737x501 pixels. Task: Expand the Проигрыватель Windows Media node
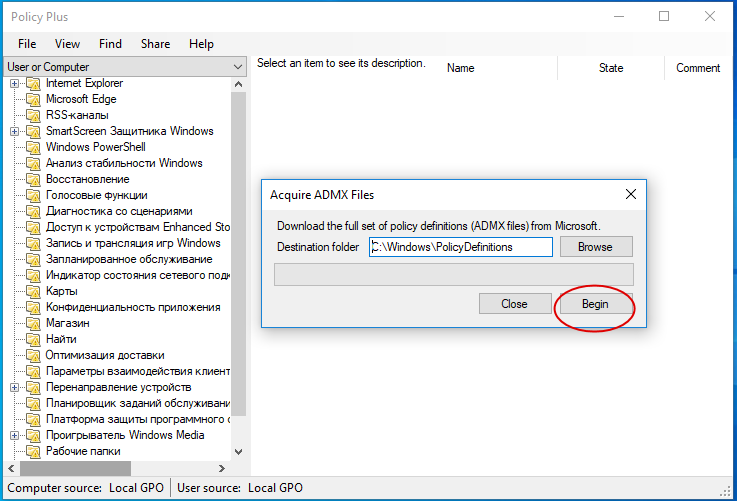pyautogui.click(x=15, y=435)
